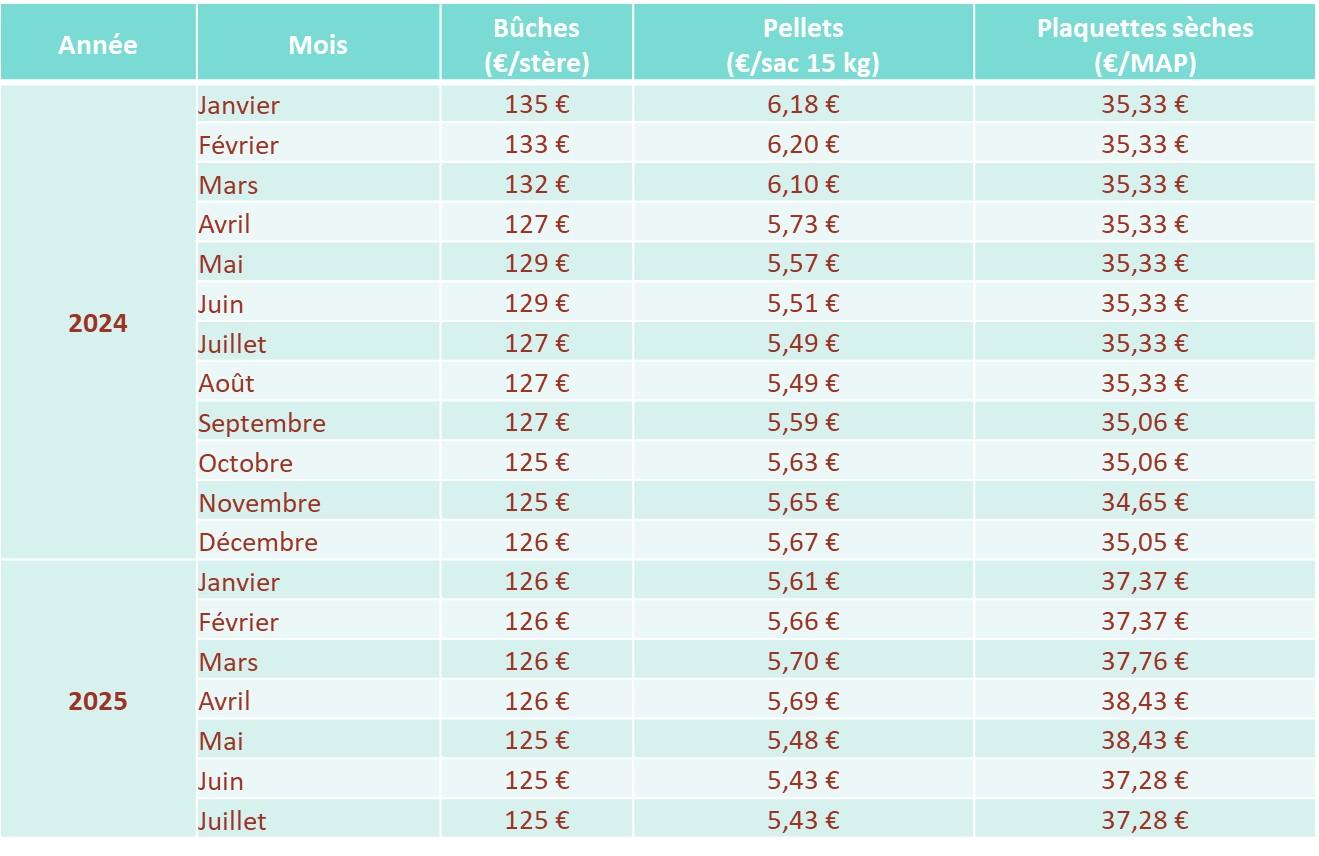
Task: Click the Année column header
Action: coord(98,44)
